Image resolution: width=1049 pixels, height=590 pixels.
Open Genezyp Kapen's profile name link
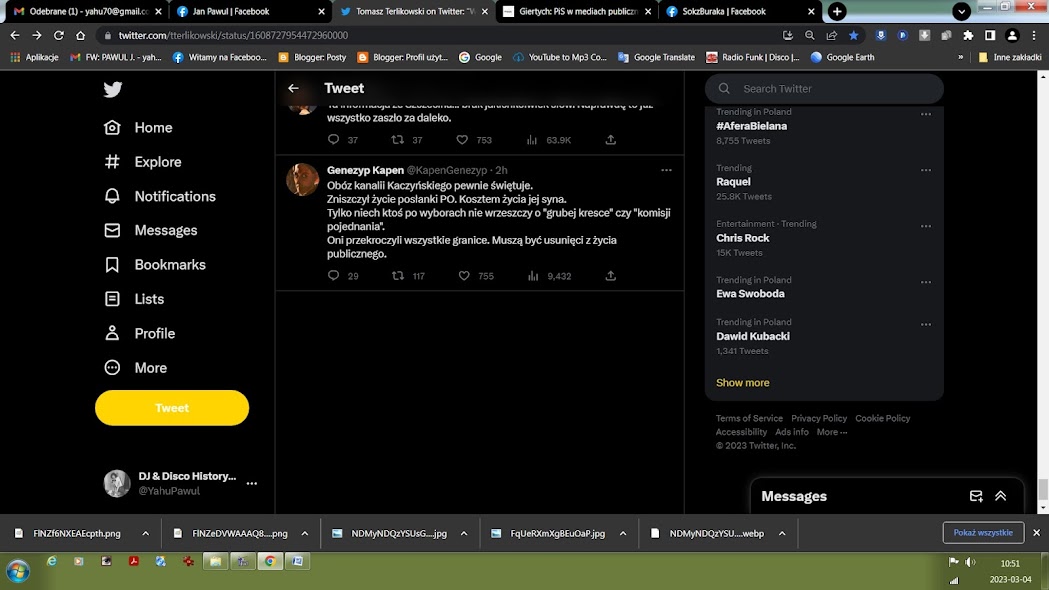[365, 170]
